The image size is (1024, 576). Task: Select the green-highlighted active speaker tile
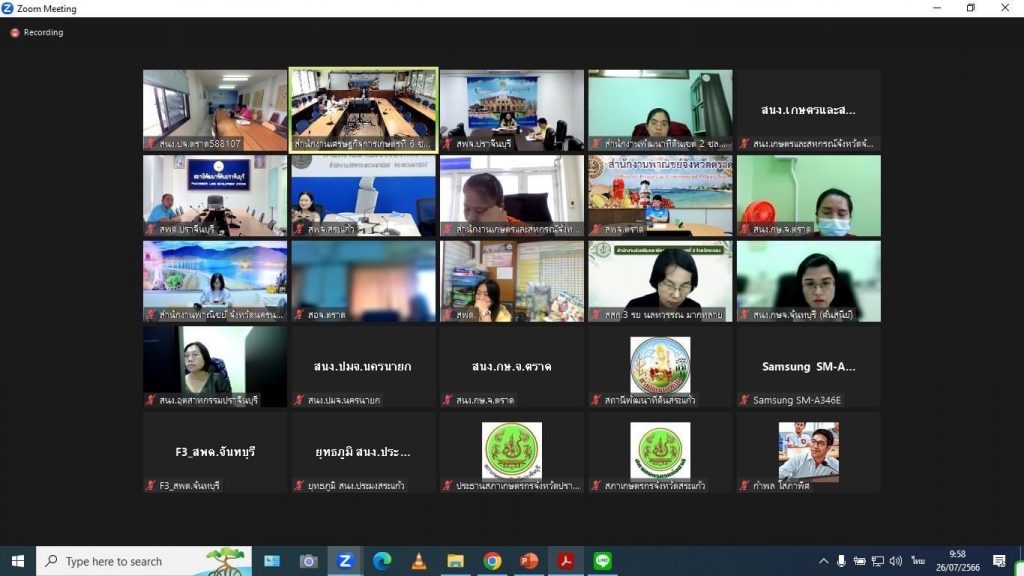[363, 110]
